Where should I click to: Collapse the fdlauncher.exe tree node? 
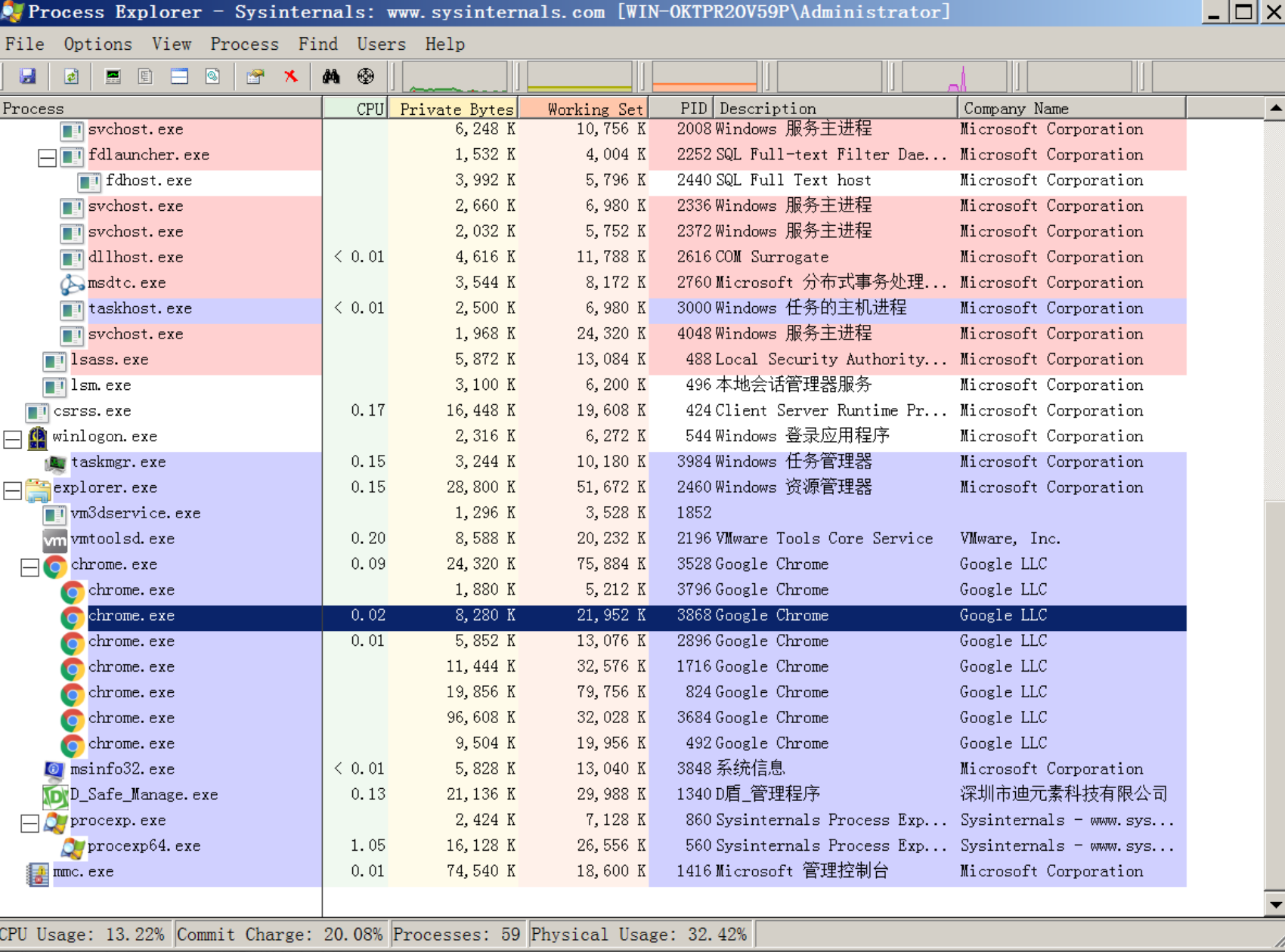click(47, 158)
